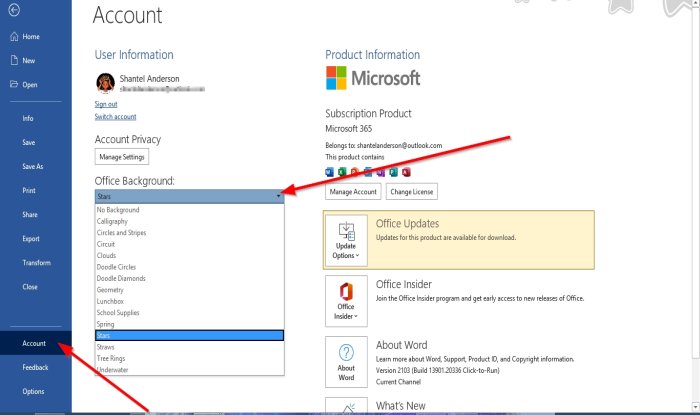Screen dimensions: 700x415
Task: Click the Switch account link
Action: (115, 116)
